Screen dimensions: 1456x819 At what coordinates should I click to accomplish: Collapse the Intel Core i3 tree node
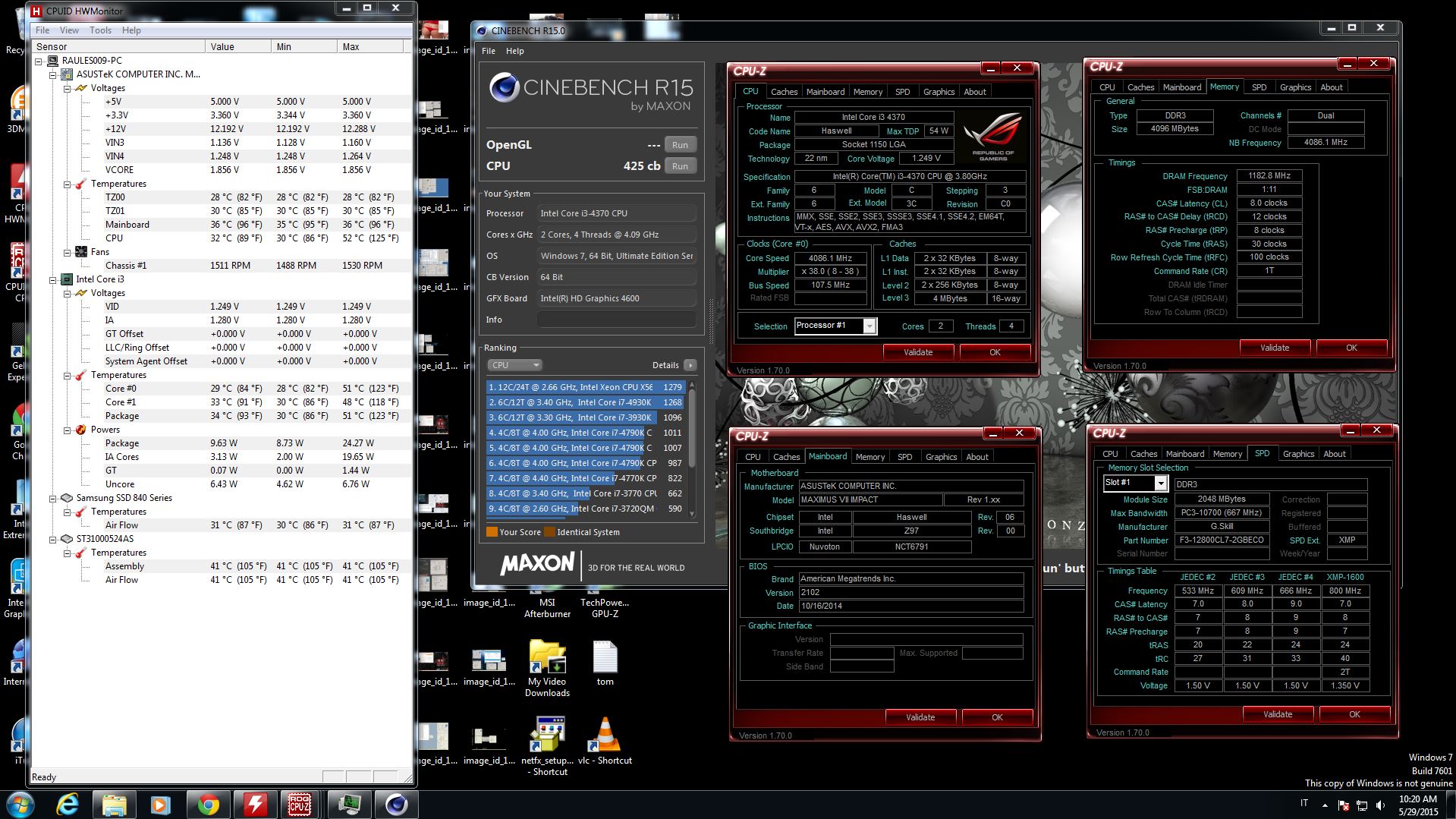point(53,279)
